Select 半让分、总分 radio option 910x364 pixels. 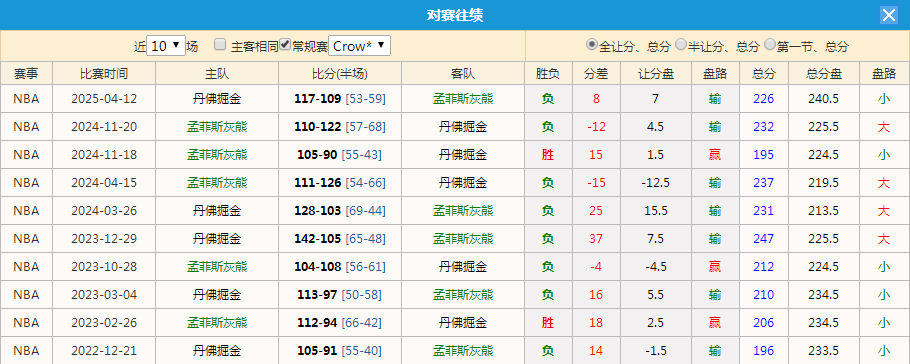pyautogui.click(x=681, y=44)
